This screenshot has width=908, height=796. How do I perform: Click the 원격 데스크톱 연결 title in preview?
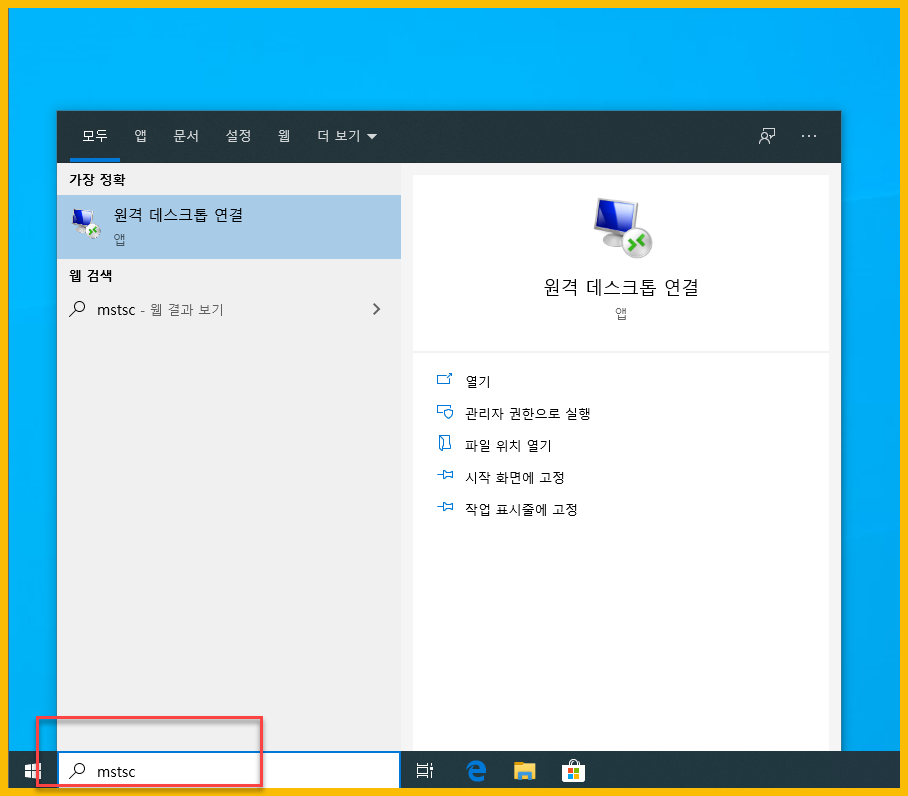pos(621,287)
